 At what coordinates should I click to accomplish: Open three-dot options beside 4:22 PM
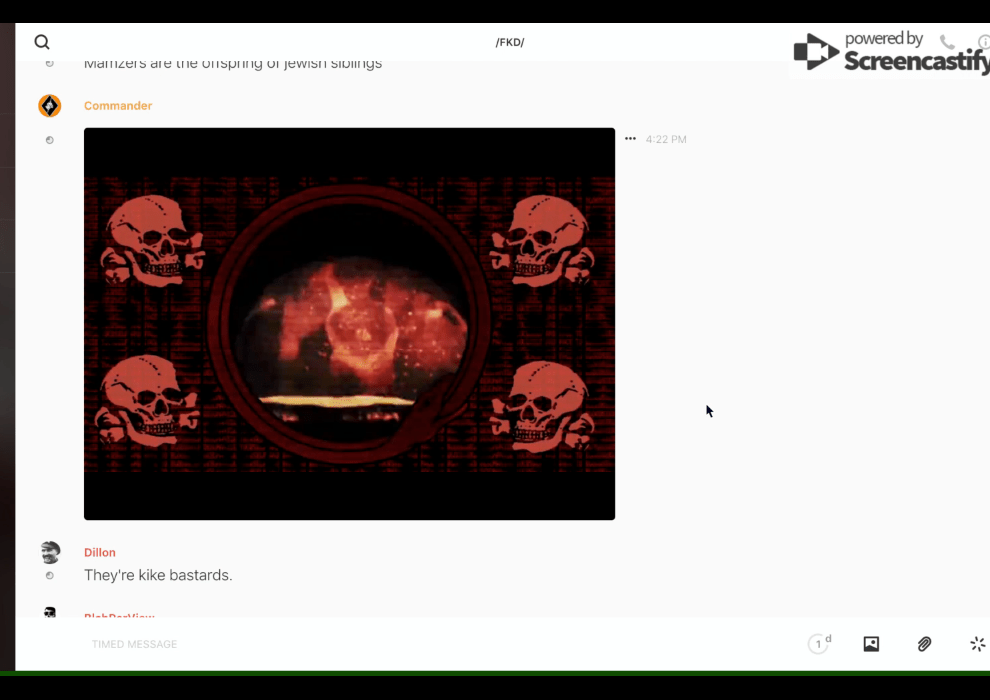coord(630,139)
